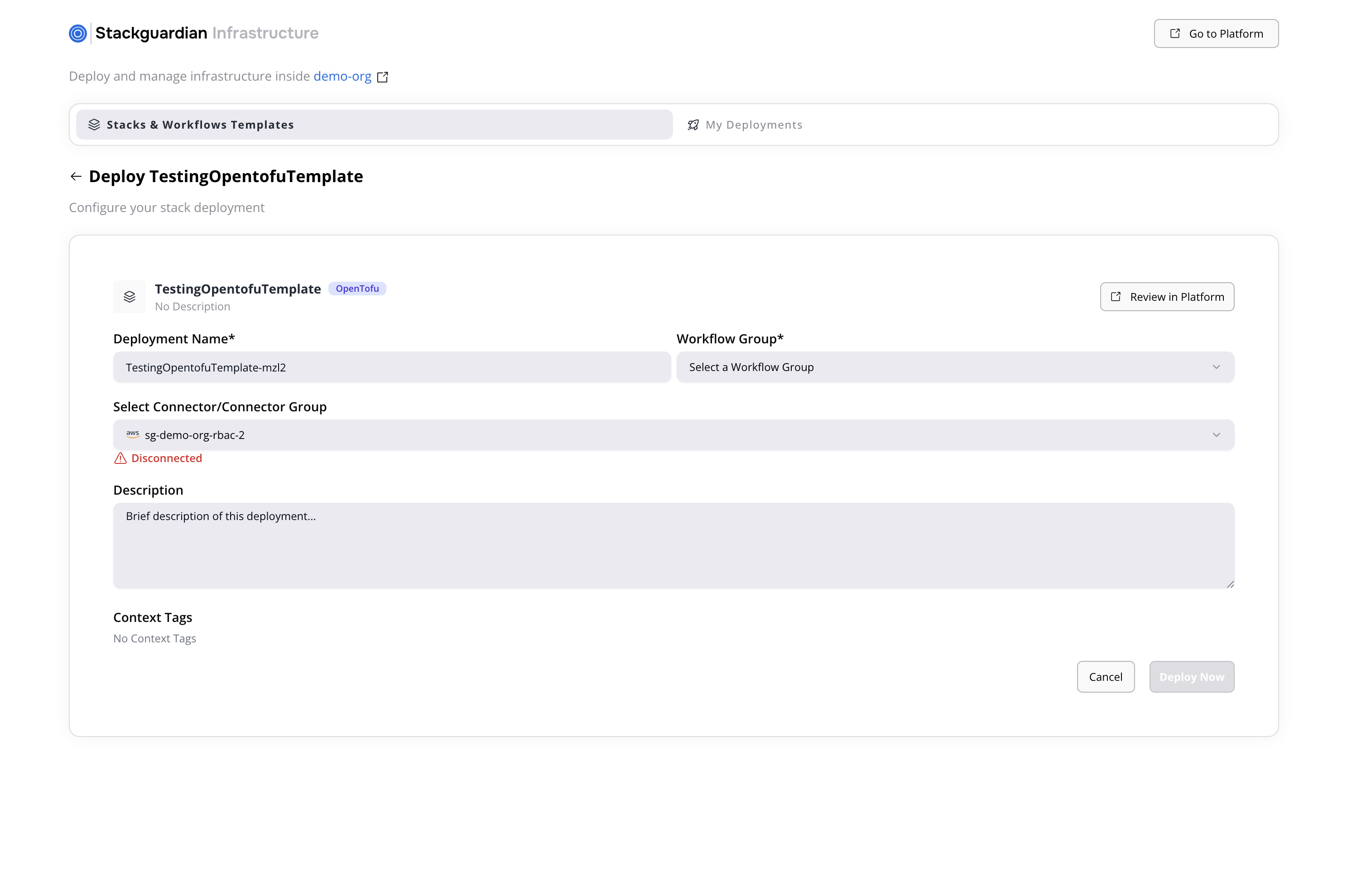Focus the Deployment Name input field
Screen dimensions: 1347x896
tap(392, 367)
